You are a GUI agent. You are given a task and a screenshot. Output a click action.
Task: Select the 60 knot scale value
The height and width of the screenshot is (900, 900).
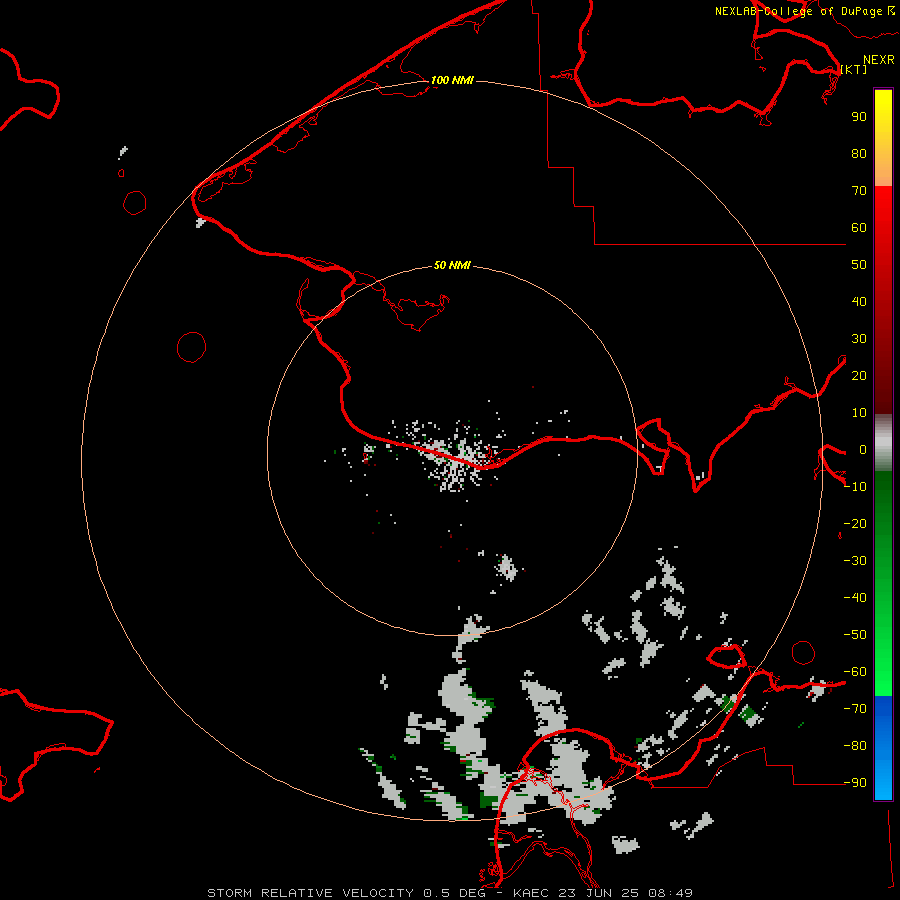[x=859, y=227]
